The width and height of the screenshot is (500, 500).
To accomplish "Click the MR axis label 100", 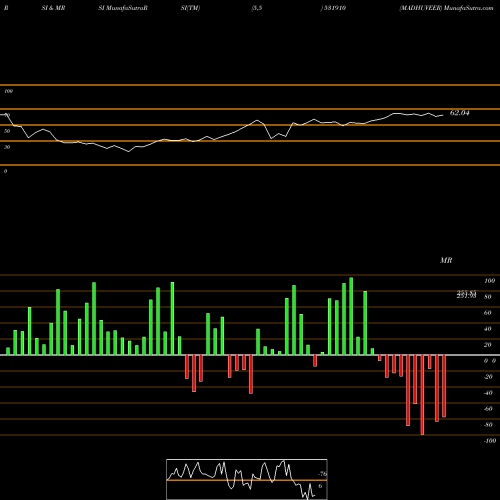I will point(490,281).
